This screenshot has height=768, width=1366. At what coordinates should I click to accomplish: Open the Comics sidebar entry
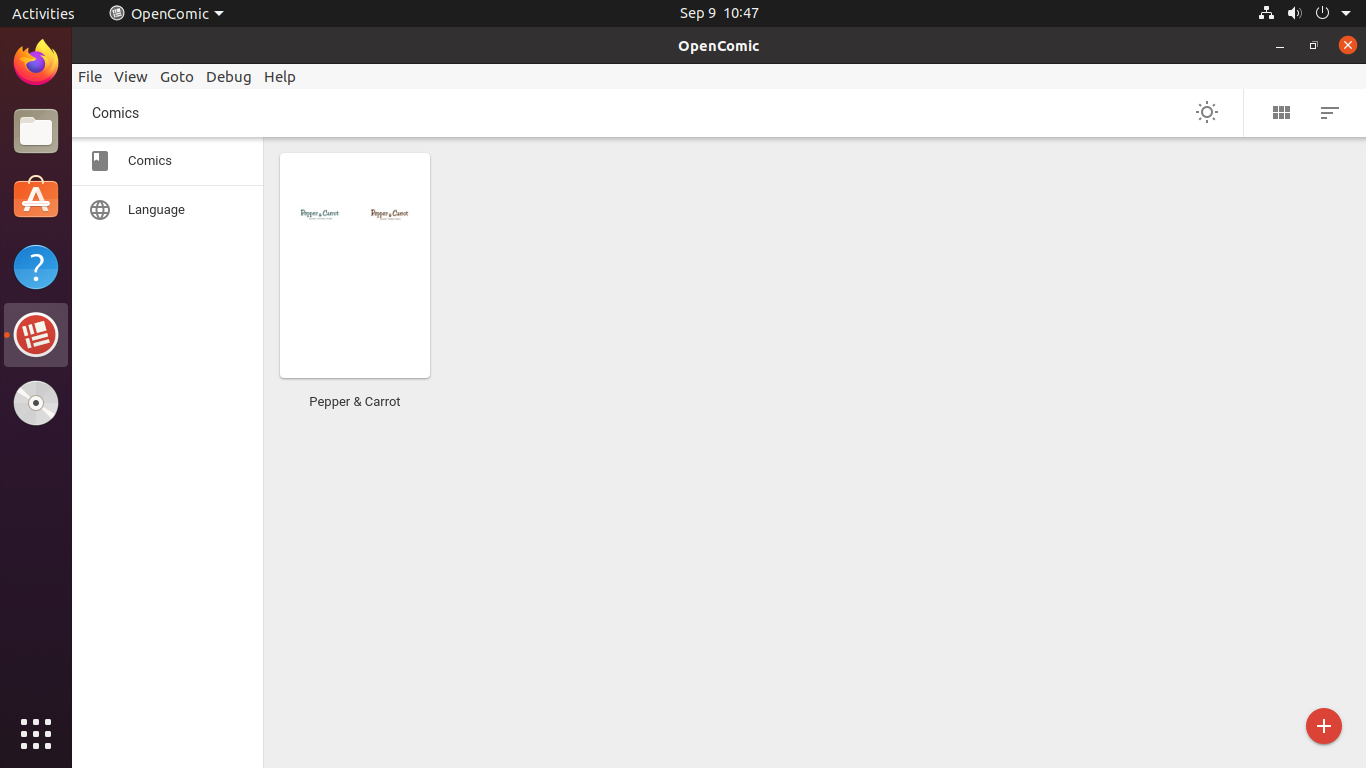[x=167, y=161]
